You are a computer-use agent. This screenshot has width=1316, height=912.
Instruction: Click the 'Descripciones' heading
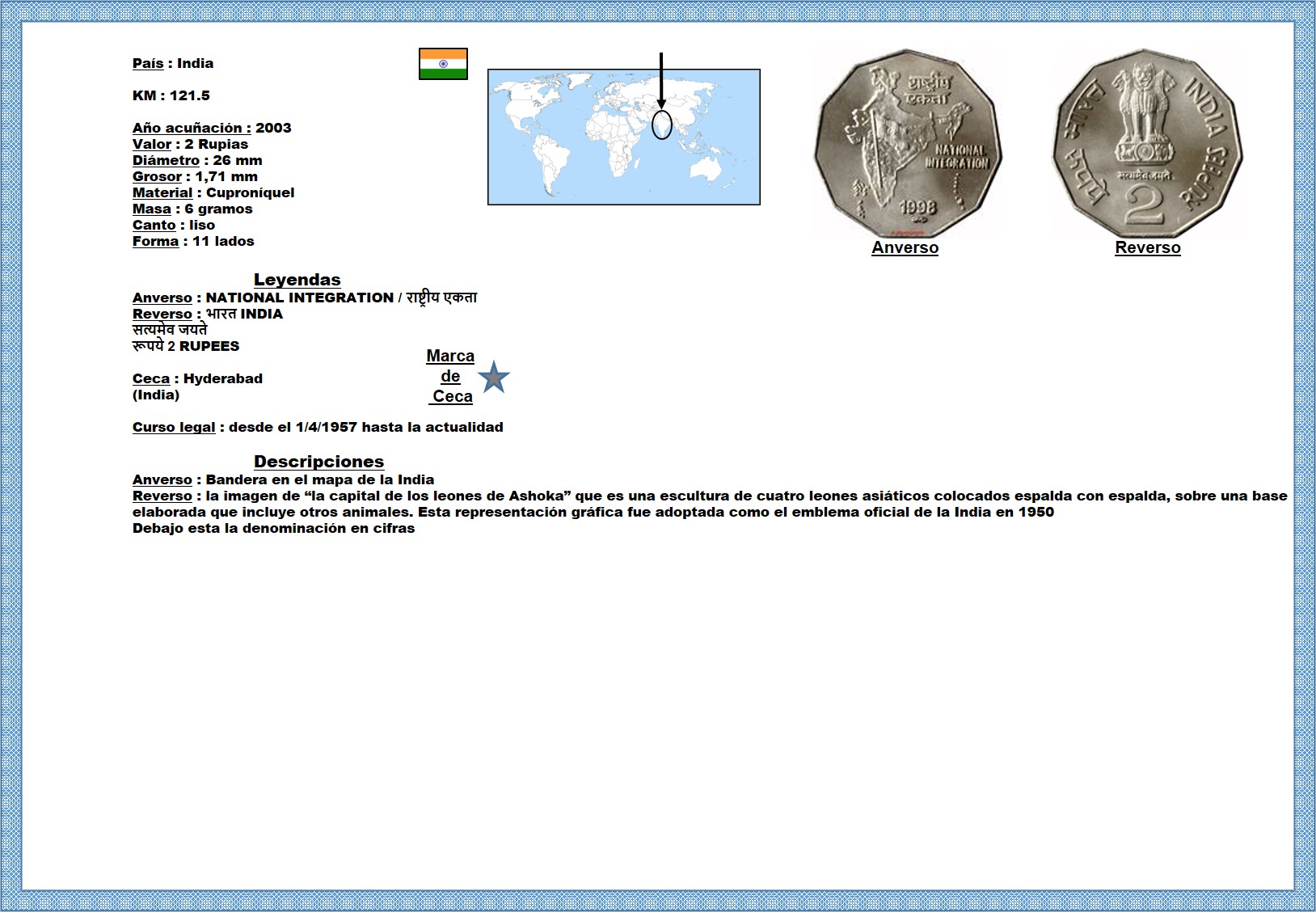(319, 462)
